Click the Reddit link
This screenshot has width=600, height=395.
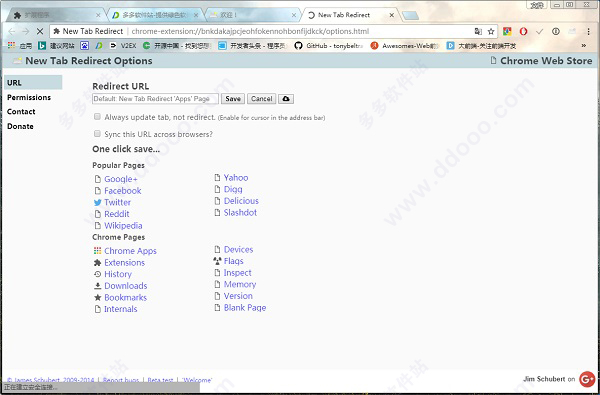pyautogui.click(x=117, y=214)
